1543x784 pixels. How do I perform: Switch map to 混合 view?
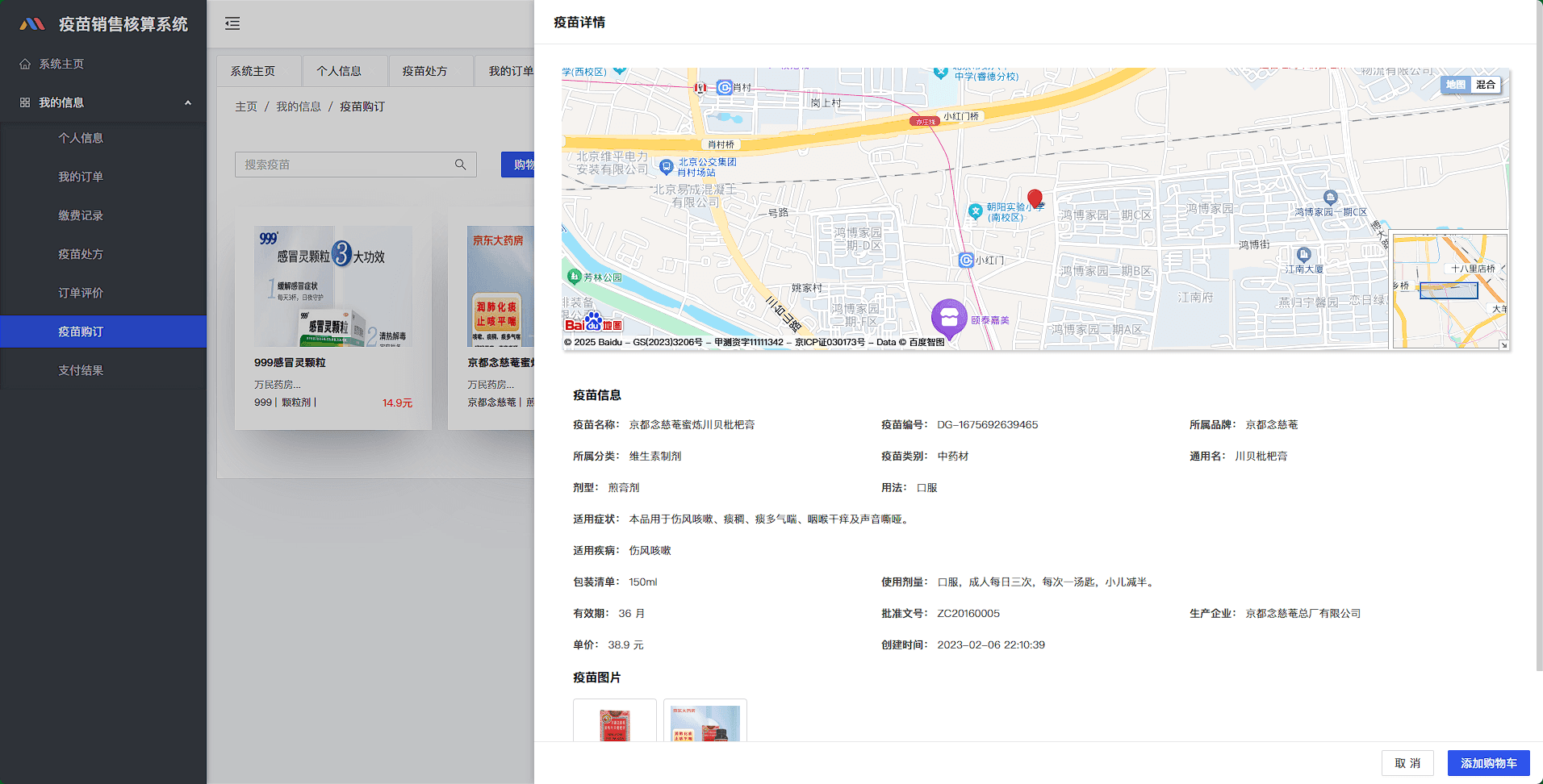coord(1486,85)
